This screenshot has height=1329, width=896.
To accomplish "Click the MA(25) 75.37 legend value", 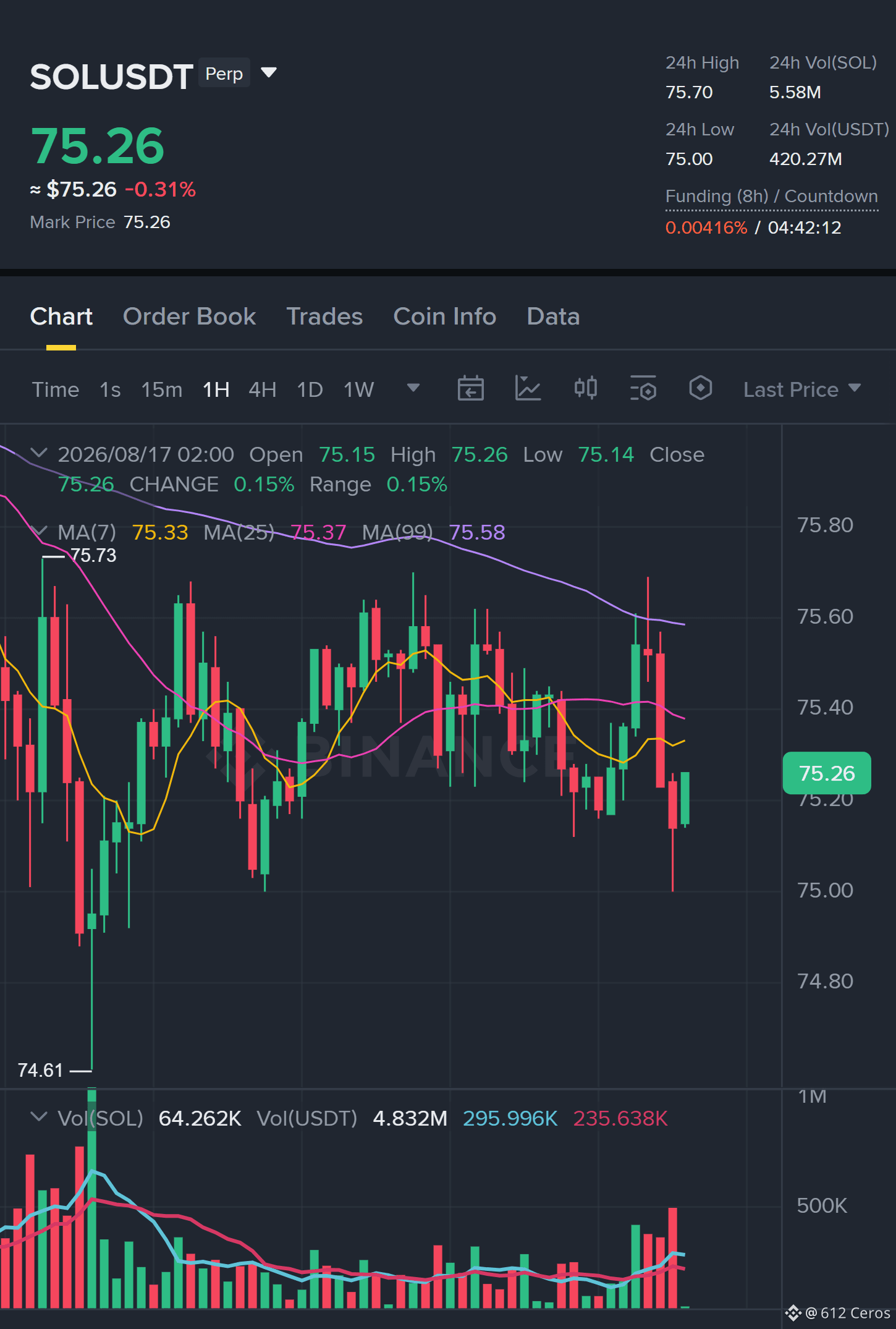I will tap(318, 532).
